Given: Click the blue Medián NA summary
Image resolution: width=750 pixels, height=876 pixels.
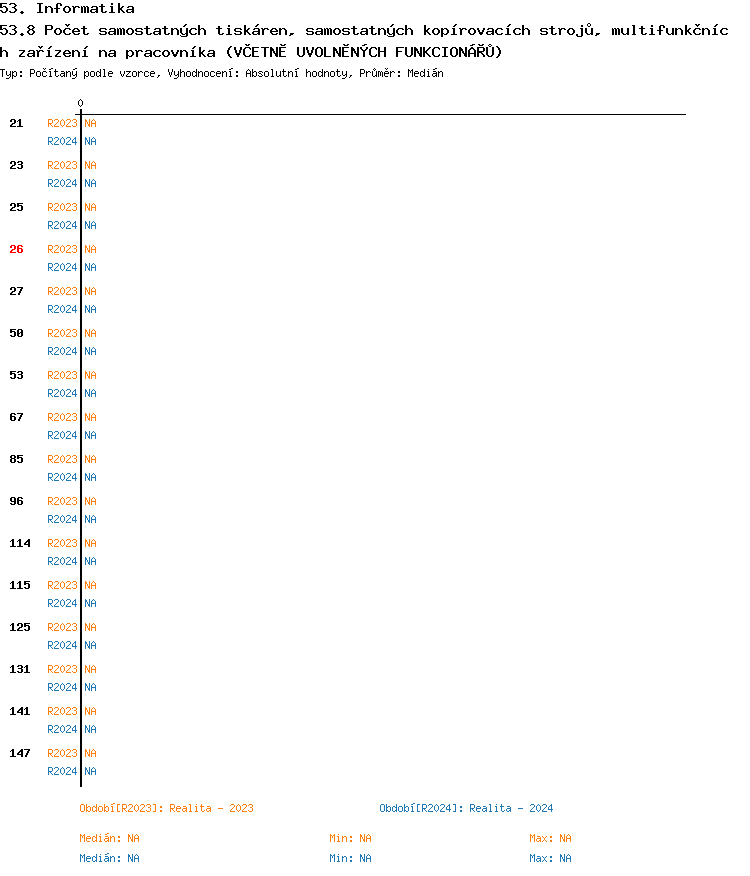Looking at the screenshot, I should (109, 858).
